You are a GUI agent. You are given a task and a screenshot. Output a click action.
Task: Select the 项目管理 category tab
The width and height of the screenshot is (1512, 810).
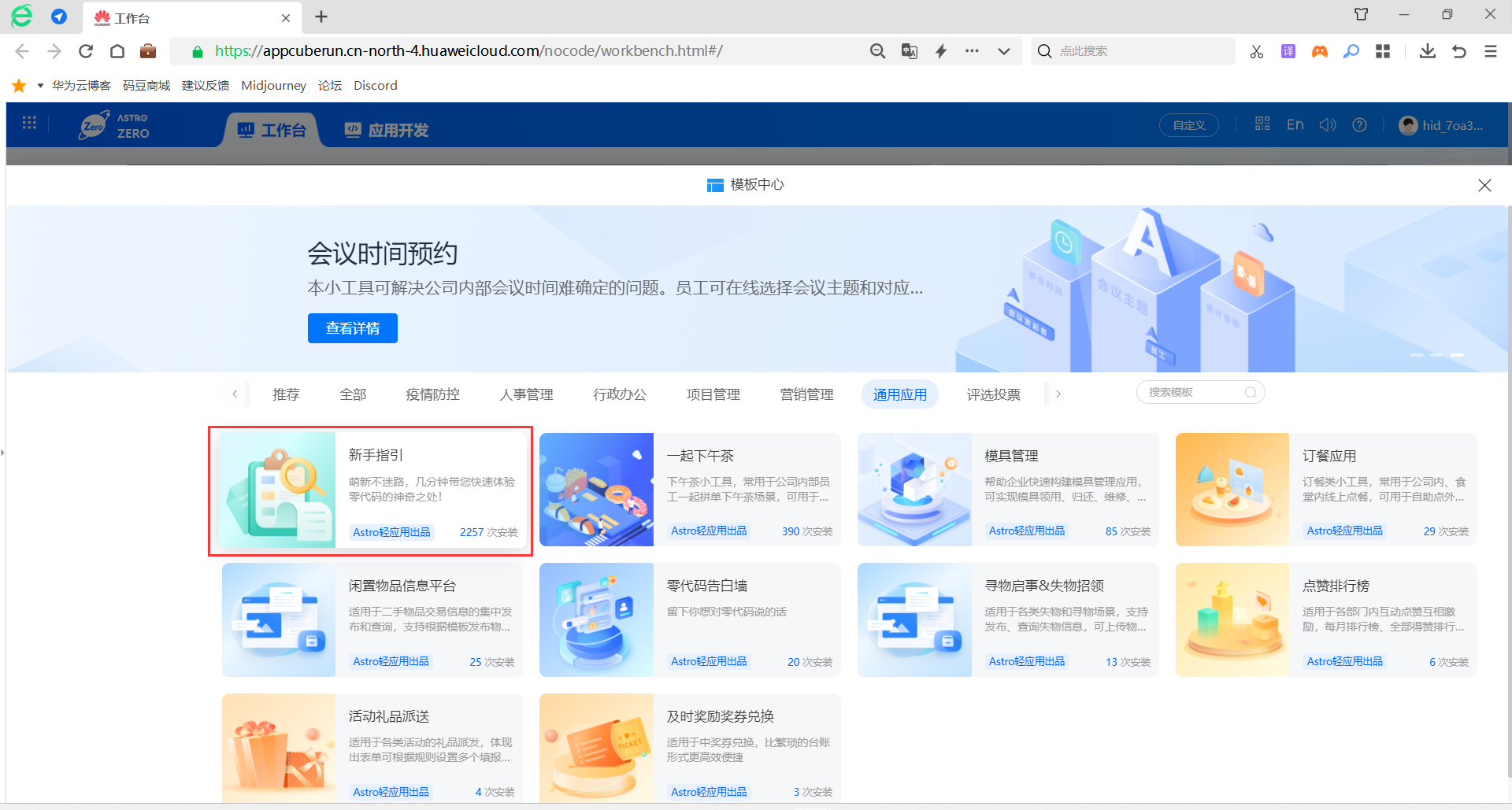tap(713, 394)
